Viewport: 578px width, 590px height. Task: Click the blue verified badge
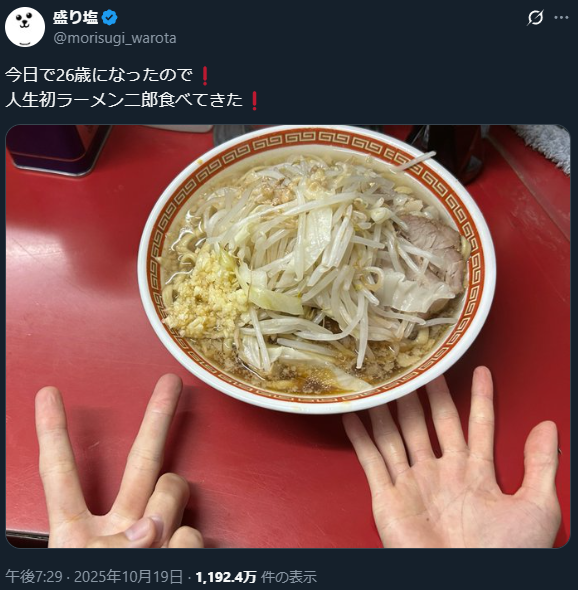click(x=110, y=18)
